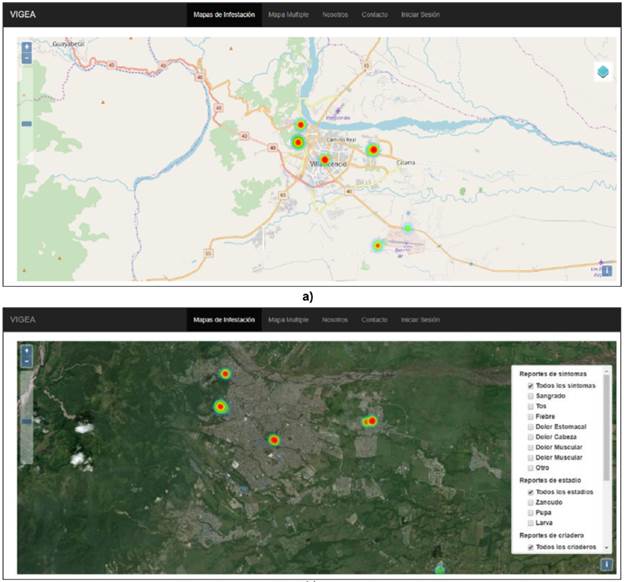Screen dimensions: 624x582
Task: Check the 'Zancudo' stage filter
Action: pos(530,502)
